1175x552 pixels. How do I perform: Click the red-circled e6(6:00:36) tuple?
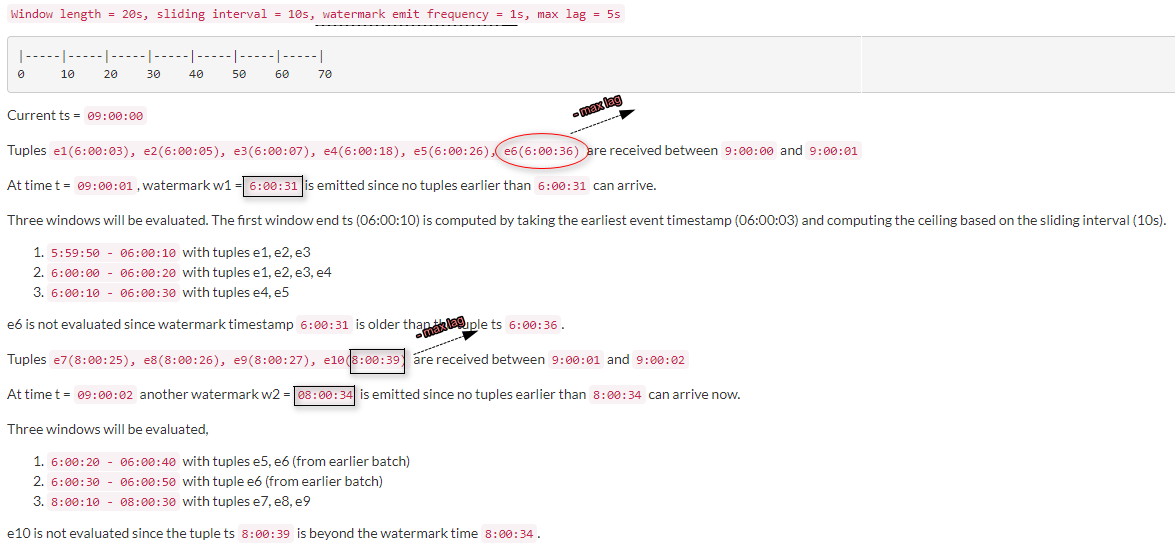click(x=541, y=151)
